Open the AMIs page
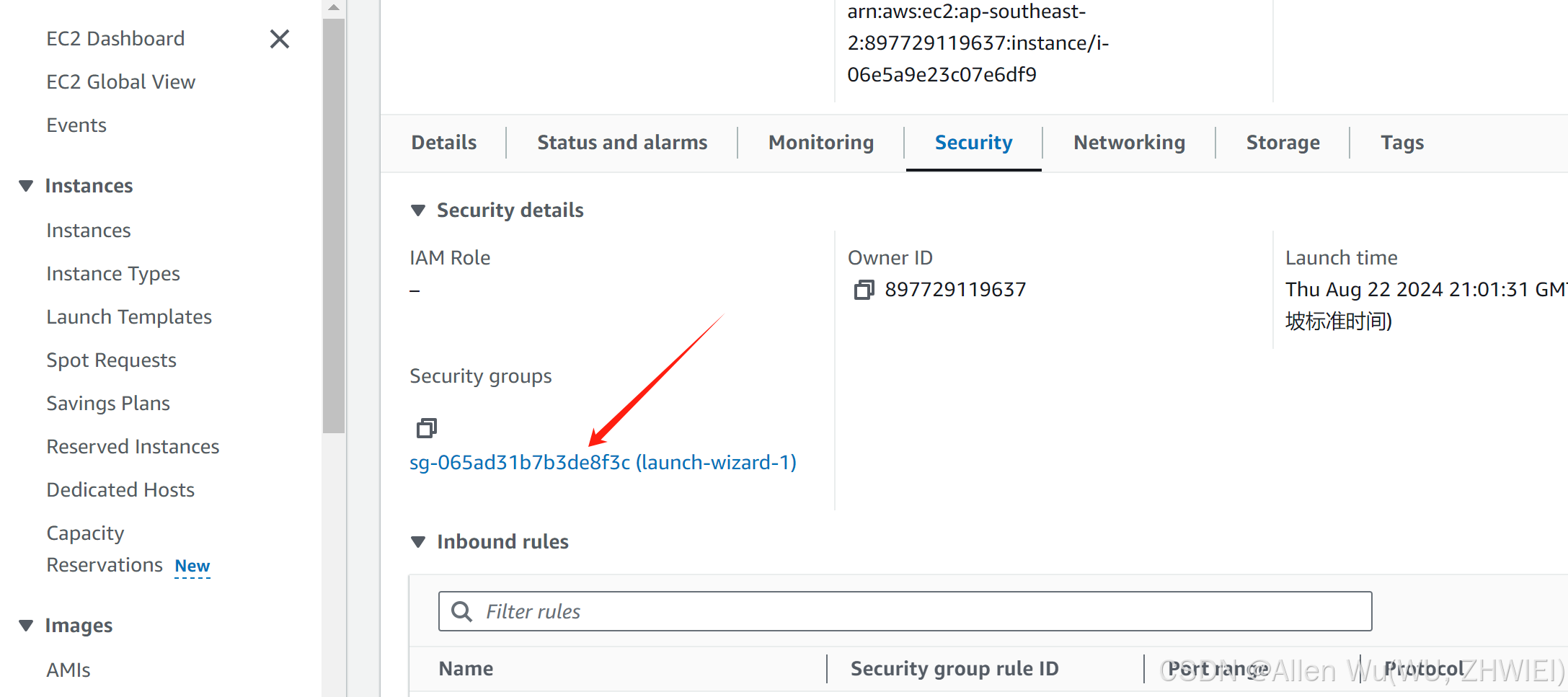This screenshot has height=697, width=1568. pyautogui.click(x=68, y=670)
